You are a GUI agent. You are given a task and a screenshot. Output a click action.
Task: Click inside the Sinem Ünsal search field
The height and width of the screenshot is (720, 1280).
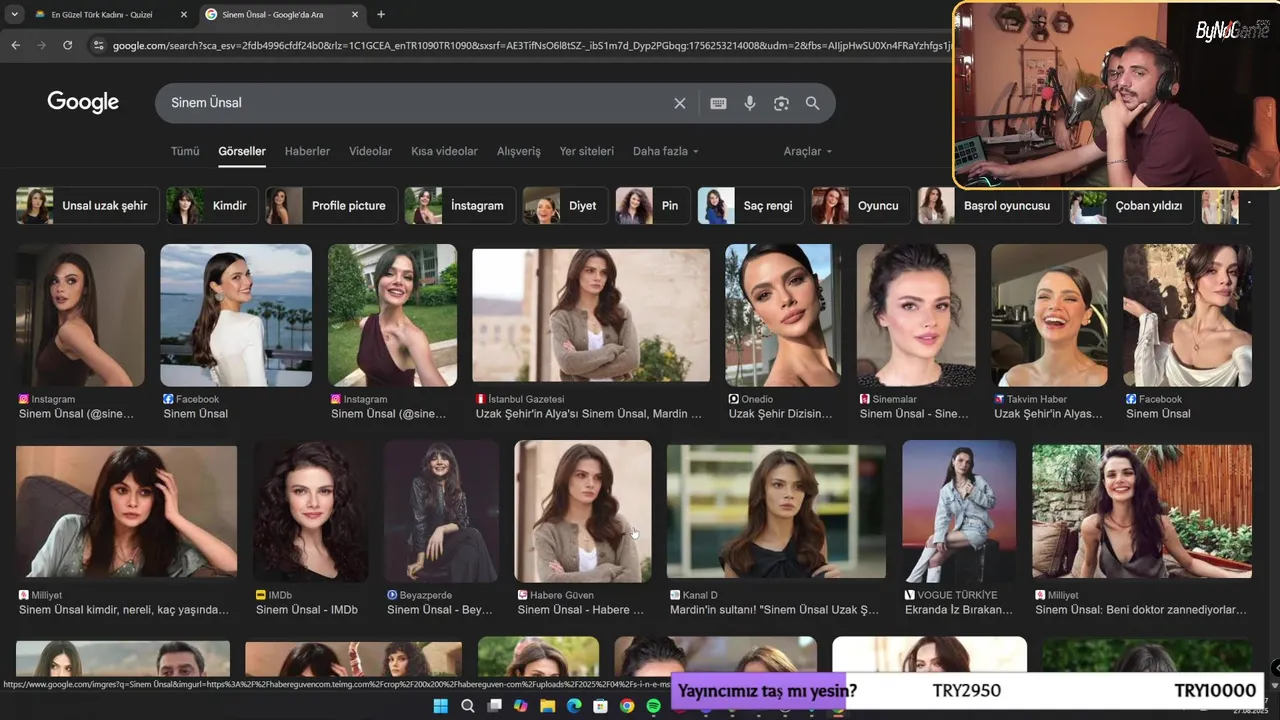[415, 103]
